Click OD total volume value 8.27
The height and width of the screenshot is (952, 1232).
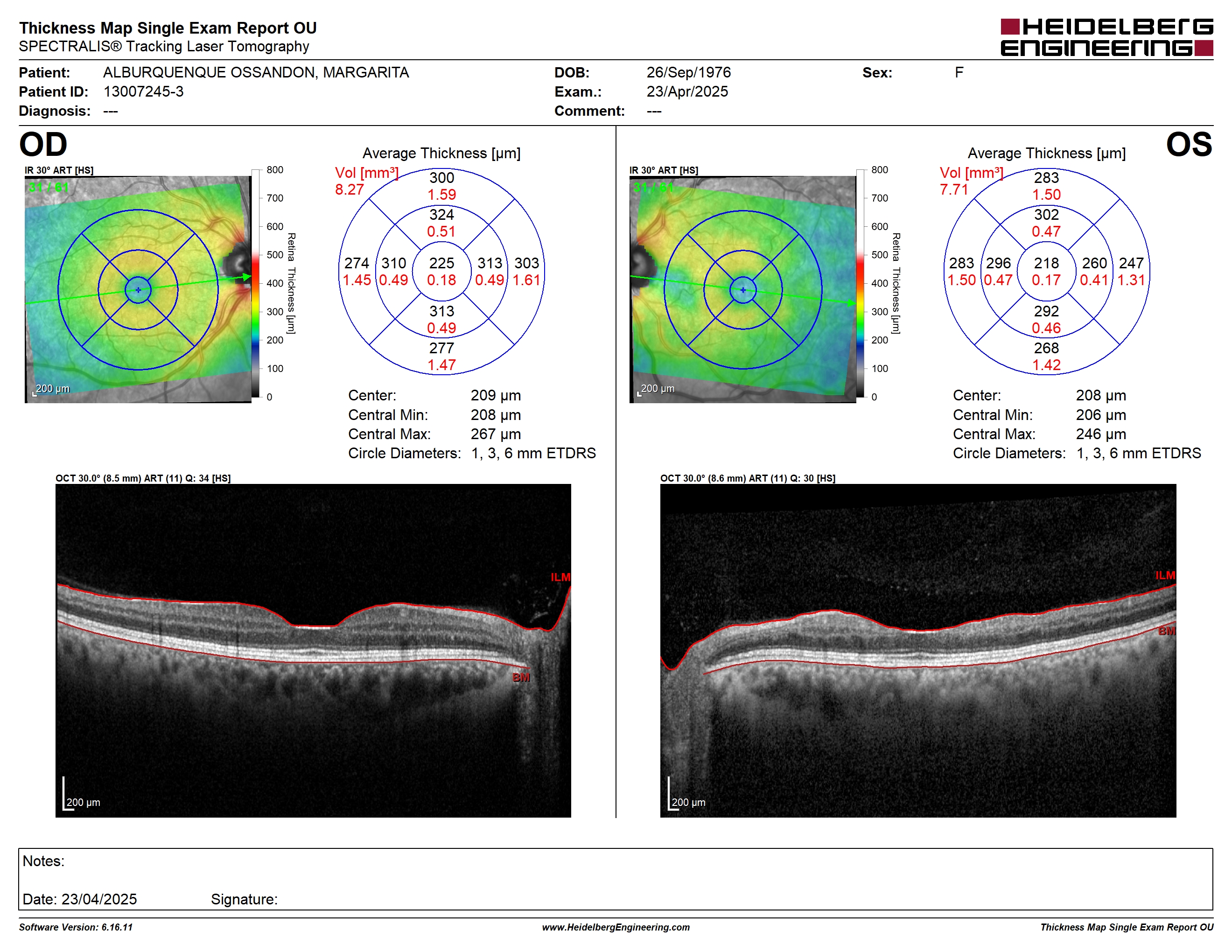click(x=349, y=189)
